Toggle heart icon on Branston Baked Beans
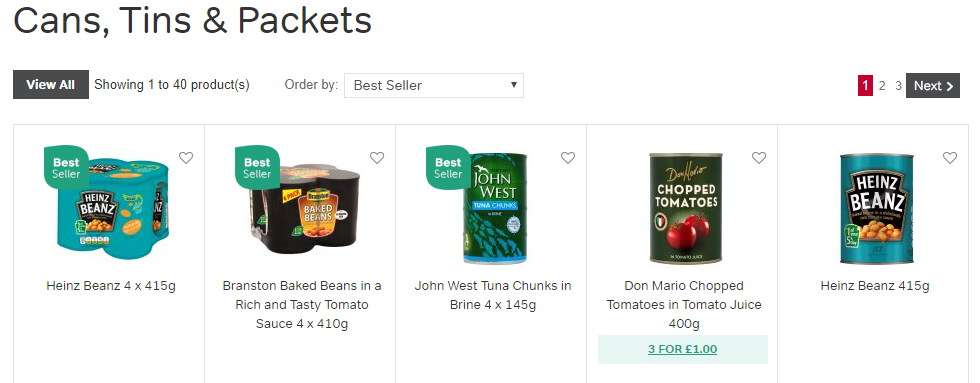980x383 pixels. [377, 158]
